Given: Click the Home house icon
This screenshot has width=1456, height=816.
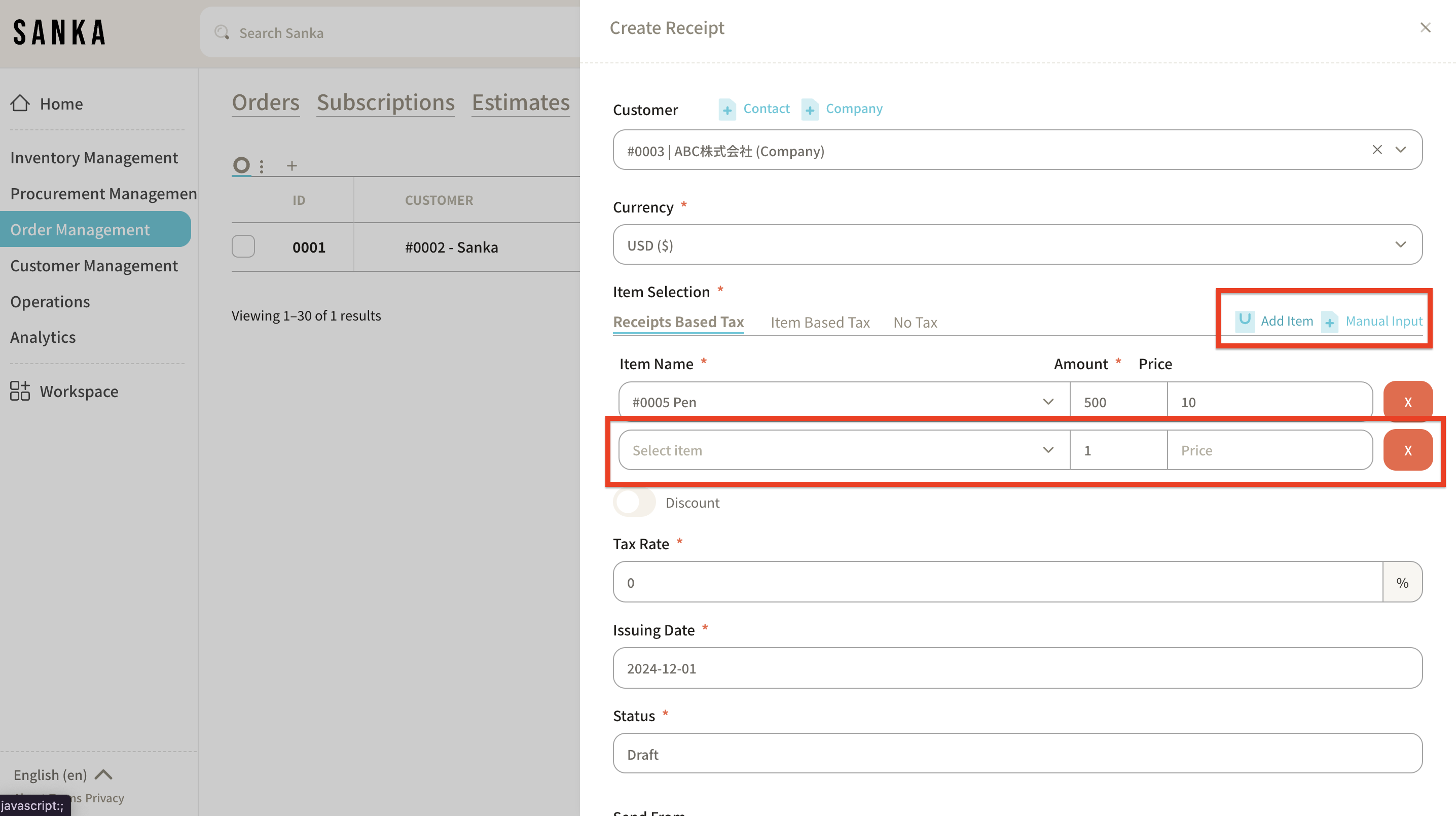Looking at the screenshot, I should [x=20, y=103].
